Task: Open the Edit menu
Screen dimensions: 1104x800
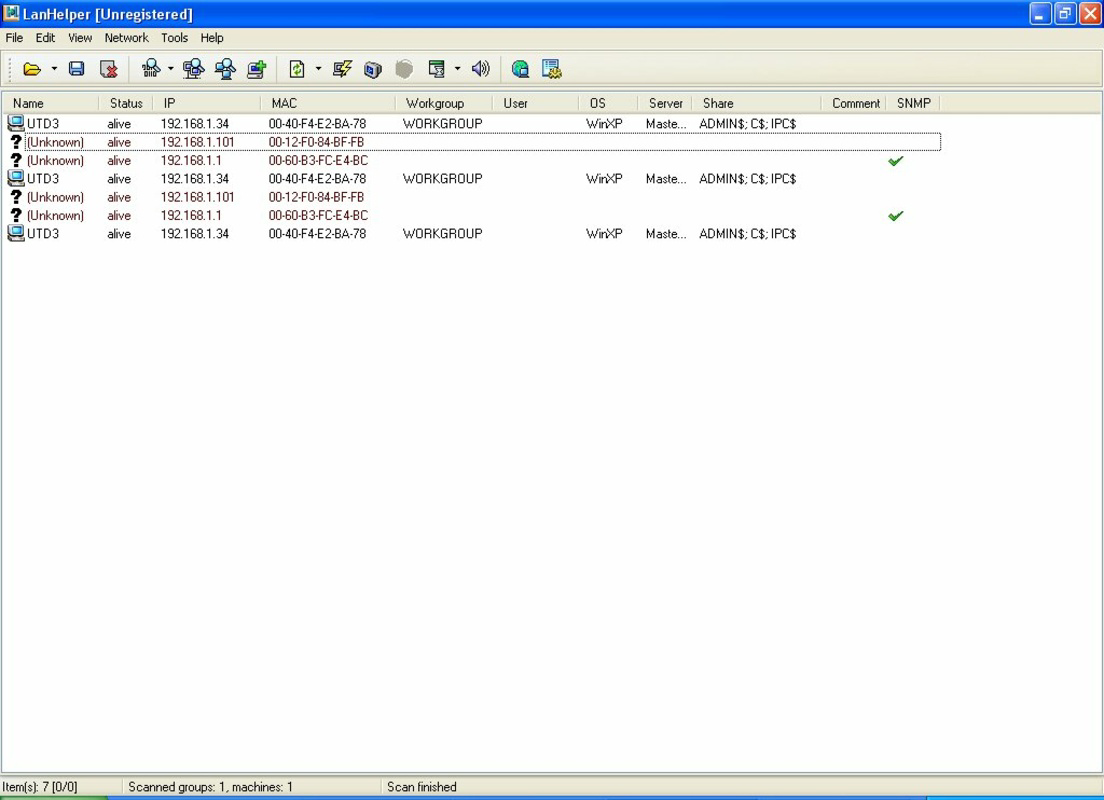Action: [45, 38]
